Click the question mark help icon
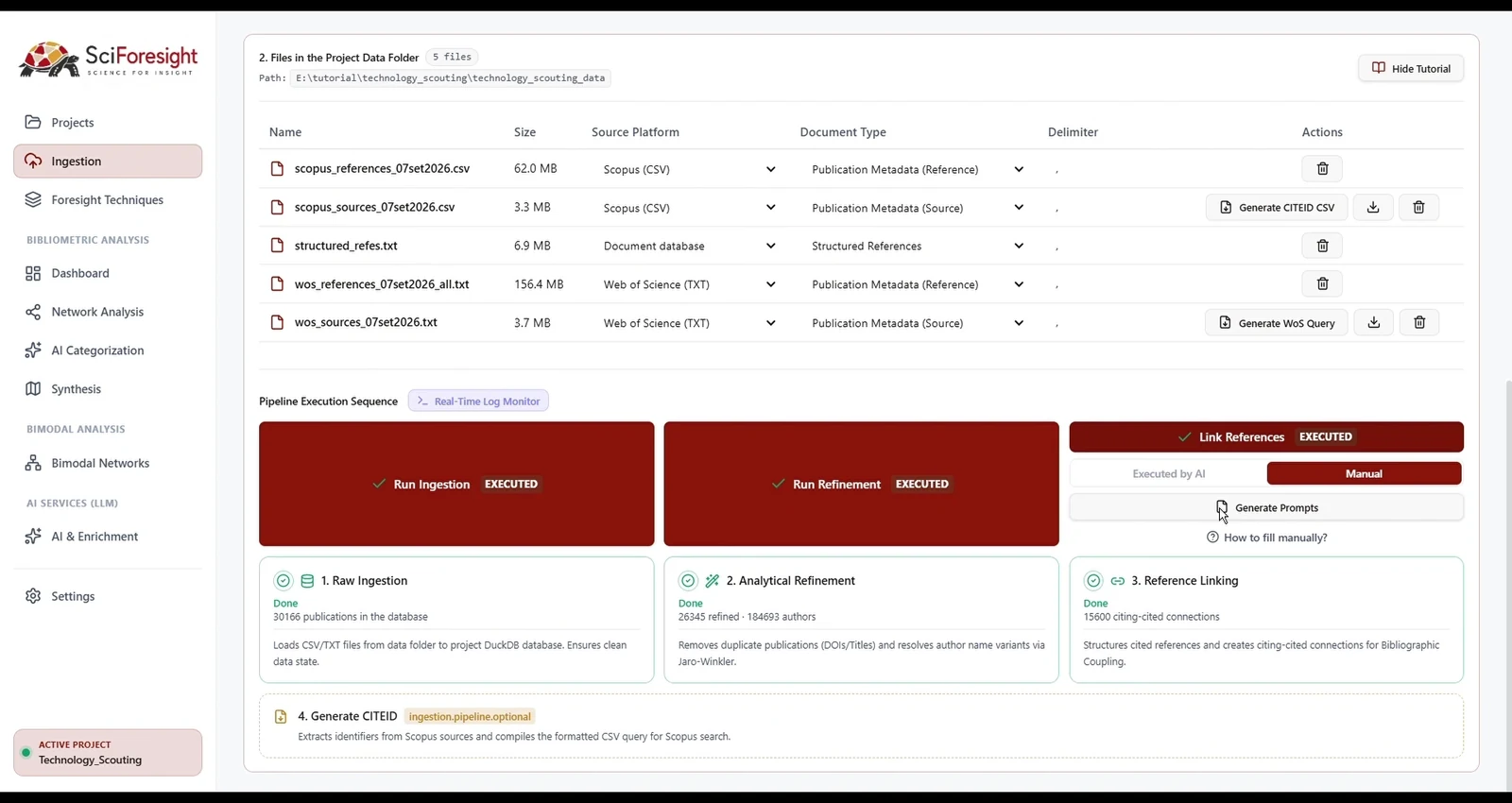 click(x=1212, y=538)
